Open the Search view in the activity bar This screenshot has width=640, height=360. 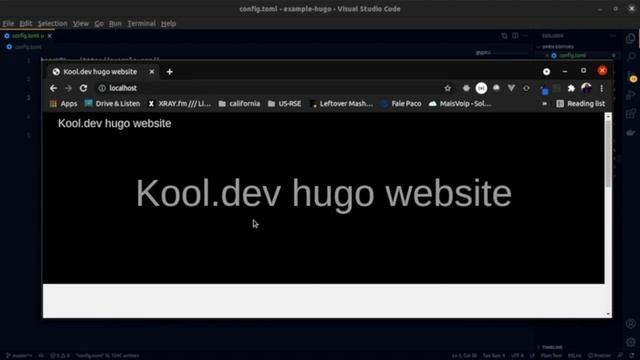pos(631,57)
